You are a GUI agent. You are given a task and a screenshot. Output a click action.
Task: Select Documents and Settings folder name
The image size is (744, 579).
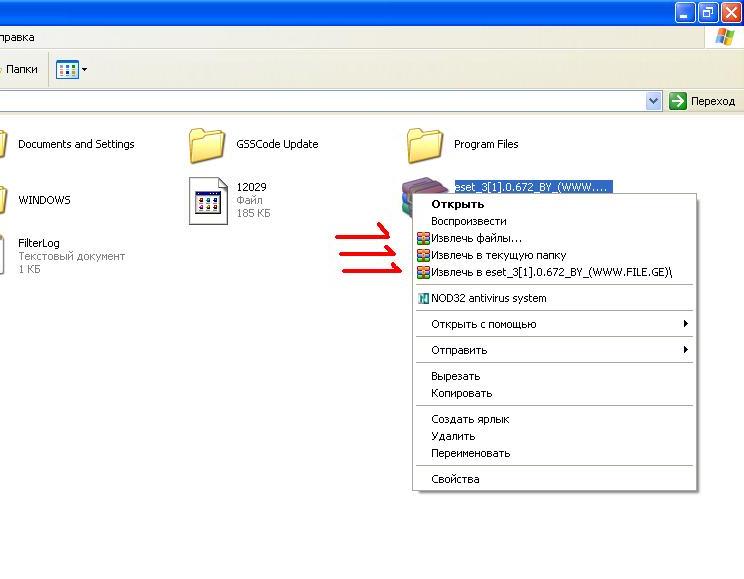tap(76, 144)
